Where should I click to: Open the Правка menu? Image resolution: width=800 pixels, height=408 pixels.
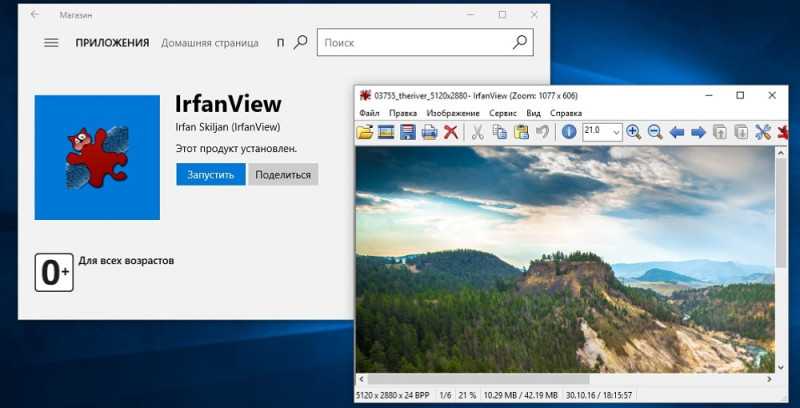(403, 113)
